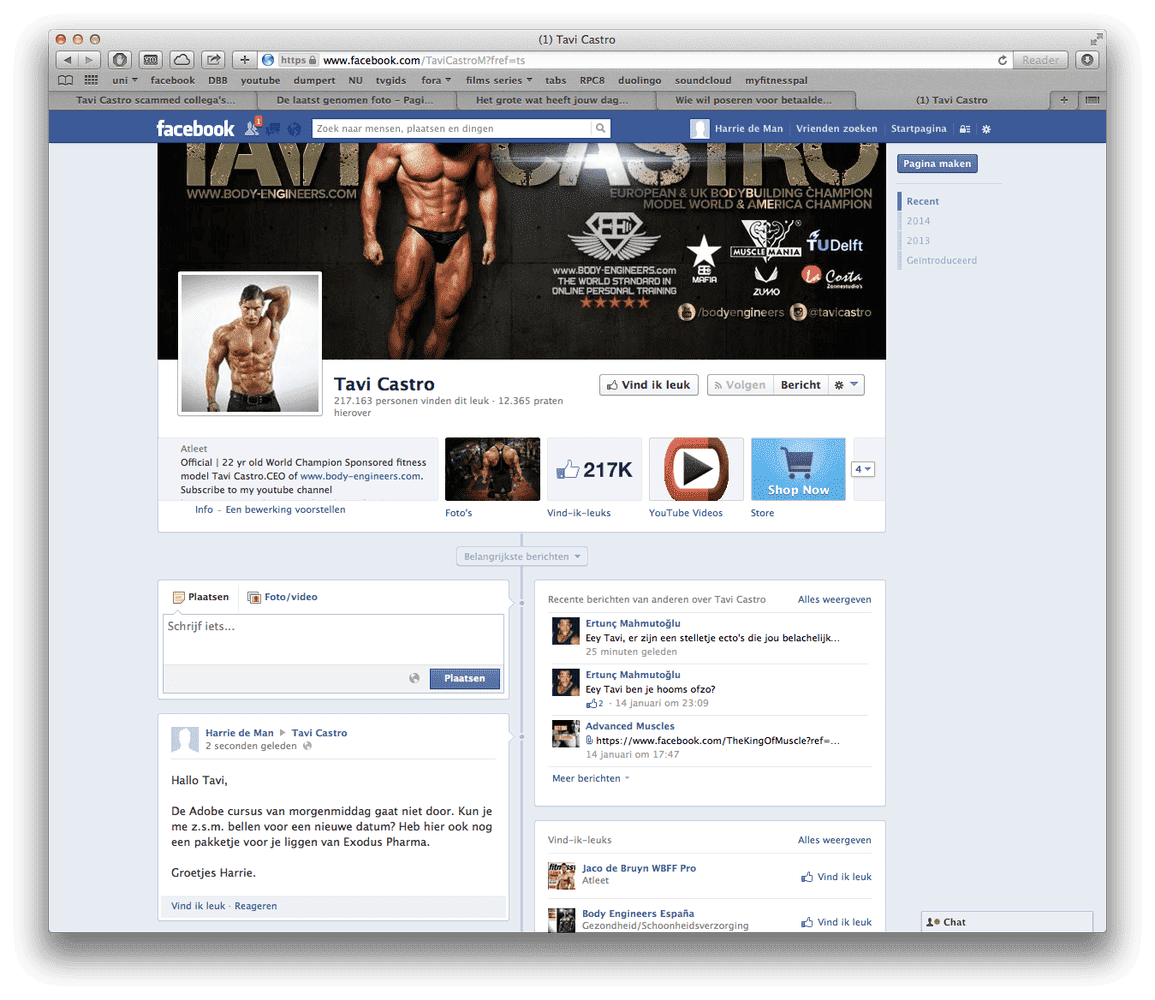Screen dimensions: 1155x1000
Task: Expand the page gear options dropdown
Action: 846,385
